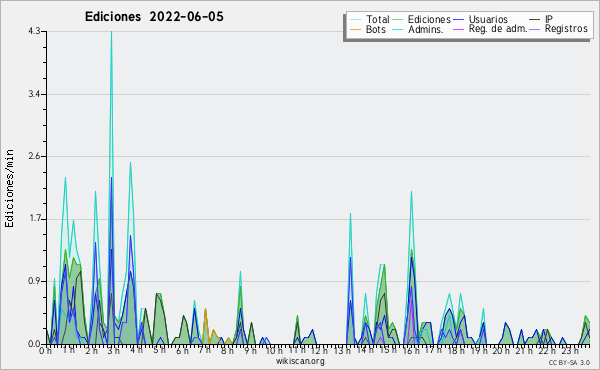The image size is (600, 370).
Task: Click the Reg. de adm. legend label
Action: click(498, 29)
